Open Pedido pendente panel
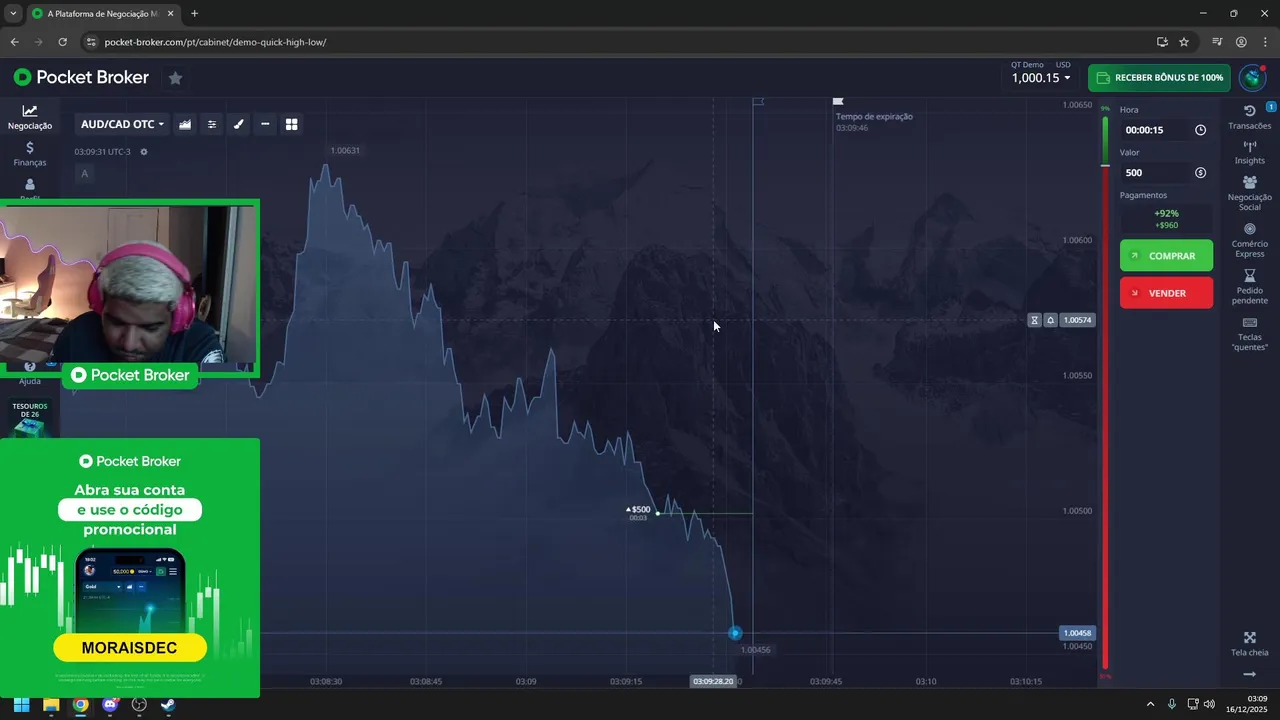This screenshot has height=720, width=1280. tap(1250, 287)
